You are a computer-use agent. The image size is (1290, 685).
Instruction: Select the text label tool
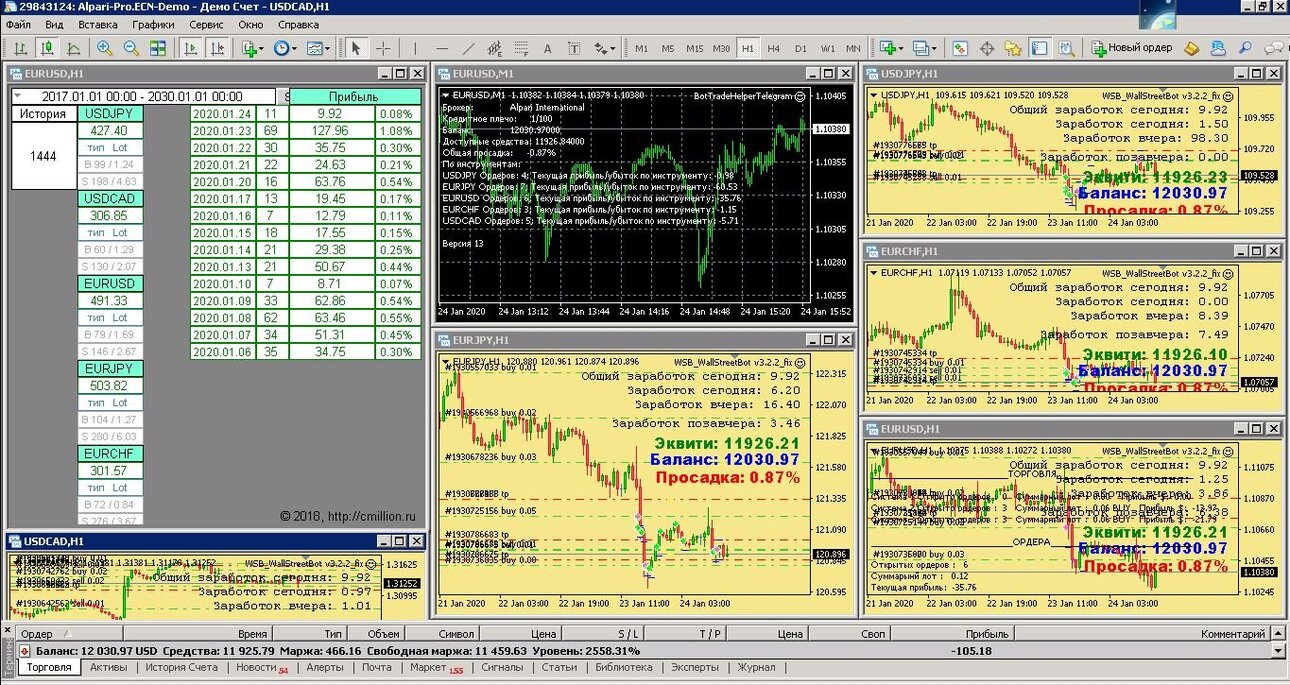click(575, 48)
